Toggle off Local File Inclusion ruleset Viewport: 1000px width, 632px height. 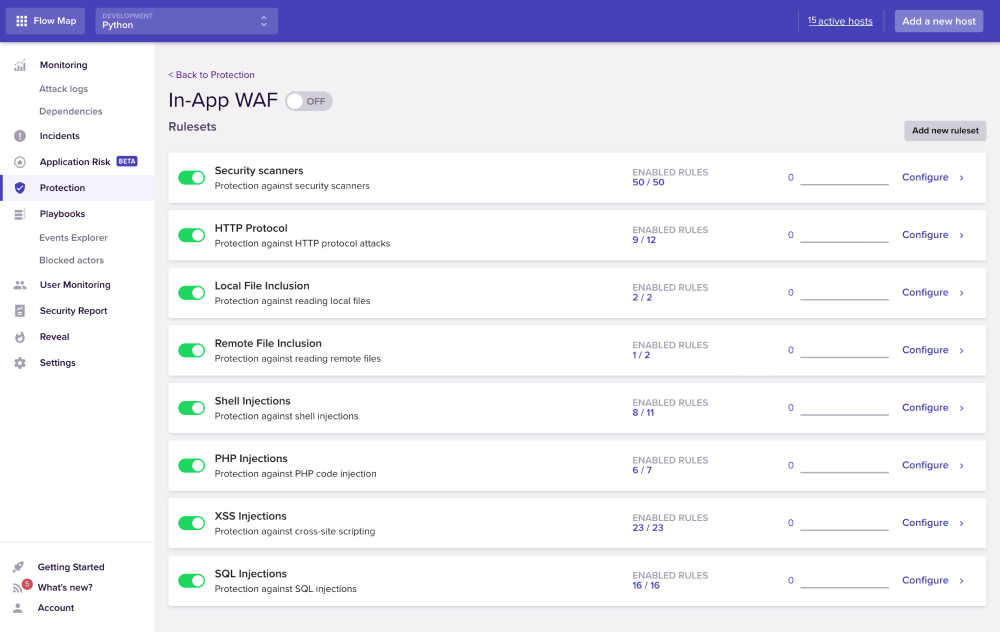pos(191,293)
